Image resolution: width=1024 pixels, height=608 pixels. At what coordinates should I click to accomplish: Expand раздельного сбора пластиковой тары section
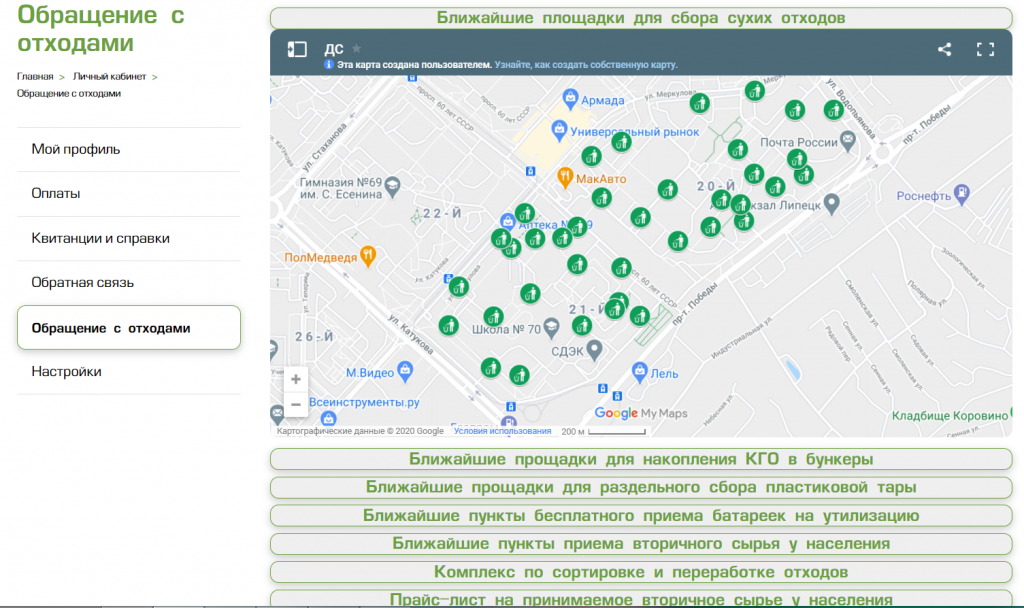coord(641,487)
